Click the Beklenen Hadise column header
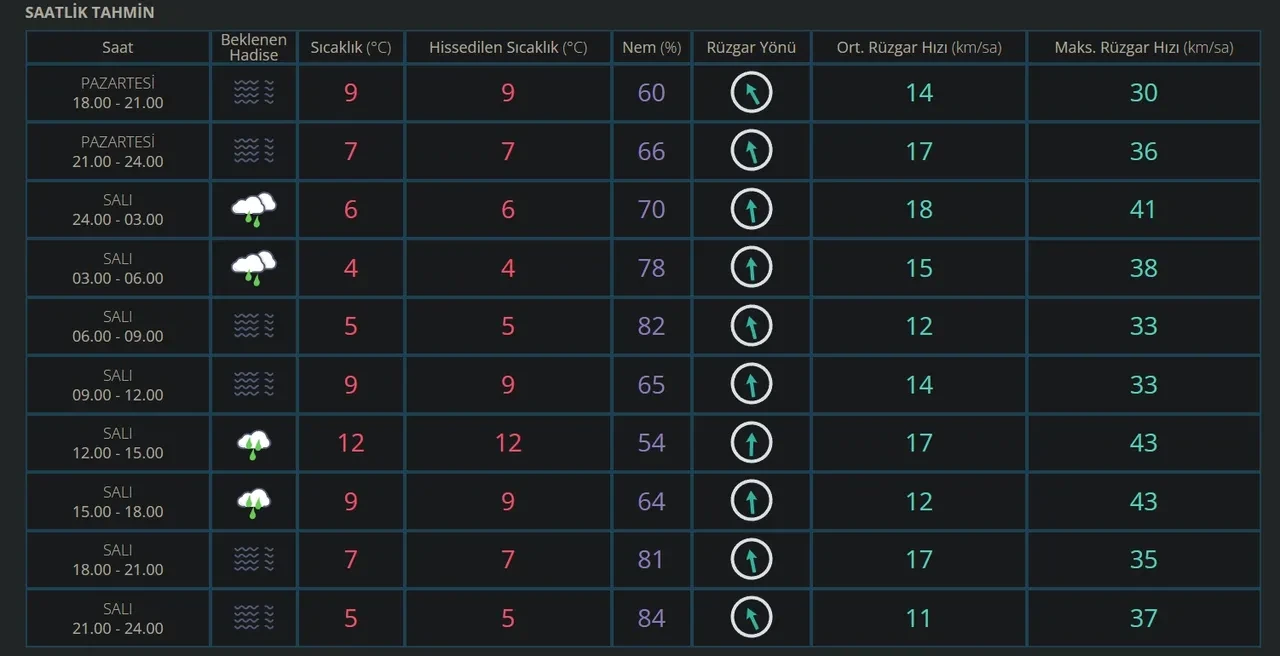Viewport: 1280px width, 656px height. [253, 47]
